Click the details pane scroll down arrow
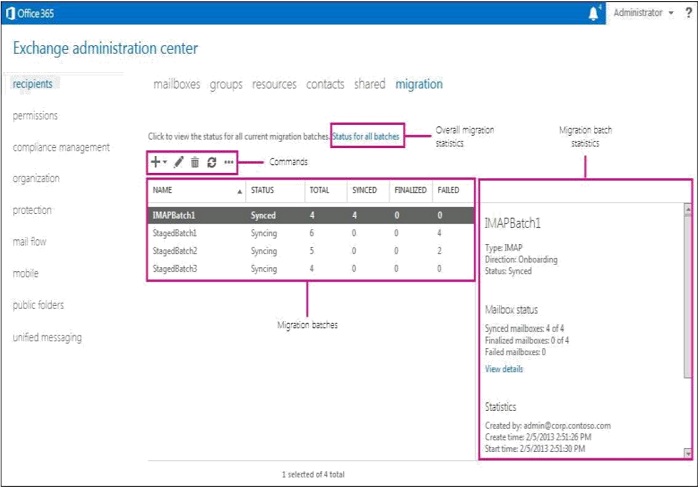This screenshot has height=488, width=700. pos(688,454)
